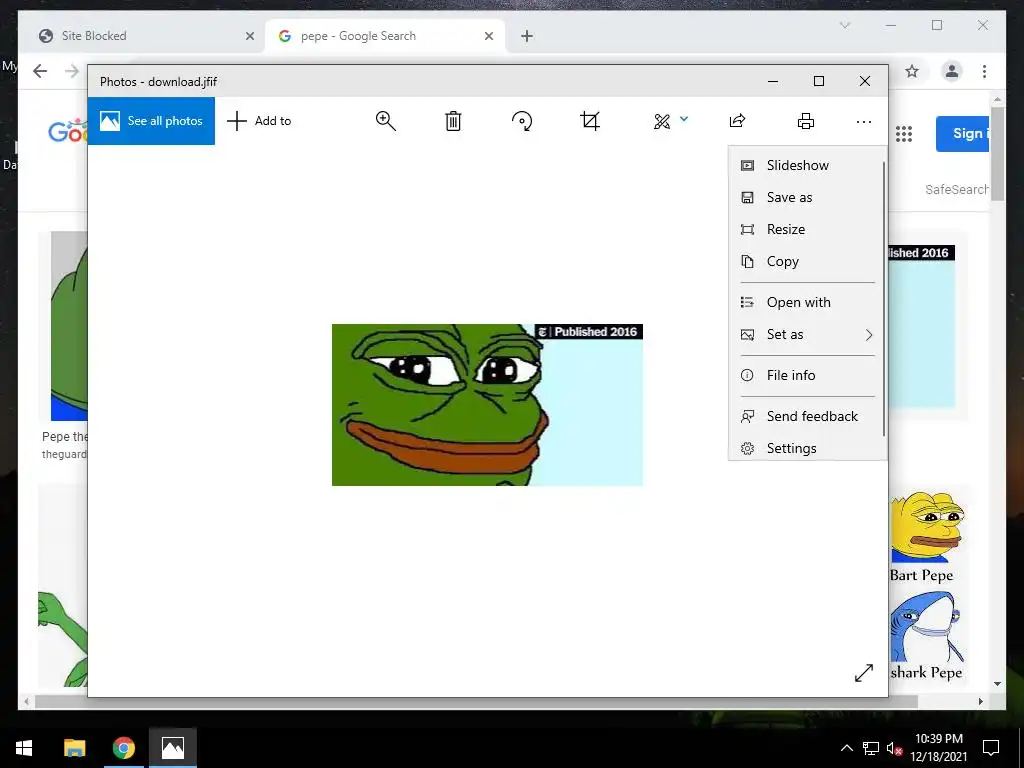Minimize the Photos window
Image resolution: width=1024 pixels, height=768 pixels.
coord(773,82)
